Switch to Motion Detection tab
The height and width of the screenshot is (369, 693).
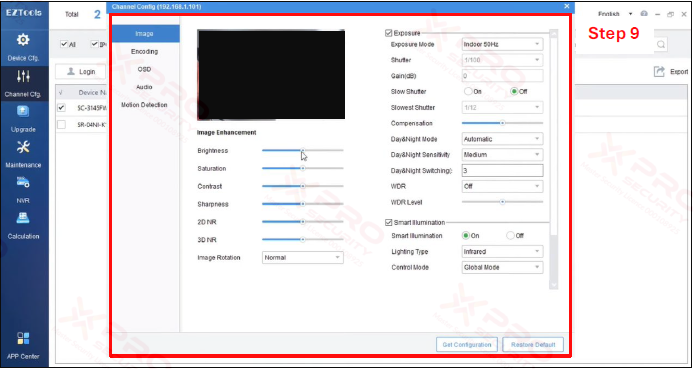click(x=145, y=105)
